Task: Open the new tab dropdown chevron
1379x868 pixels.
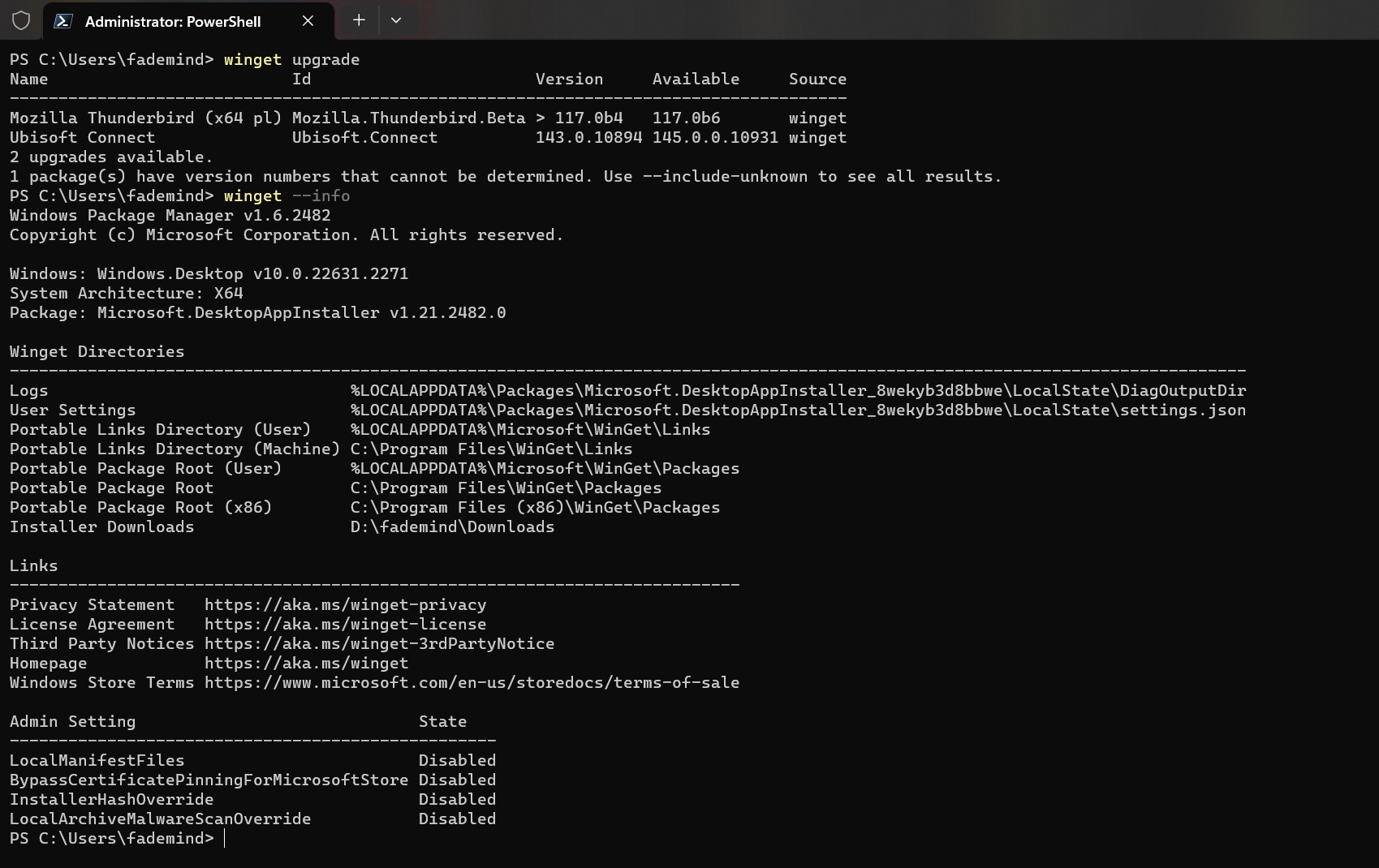Action: point(397,20)
